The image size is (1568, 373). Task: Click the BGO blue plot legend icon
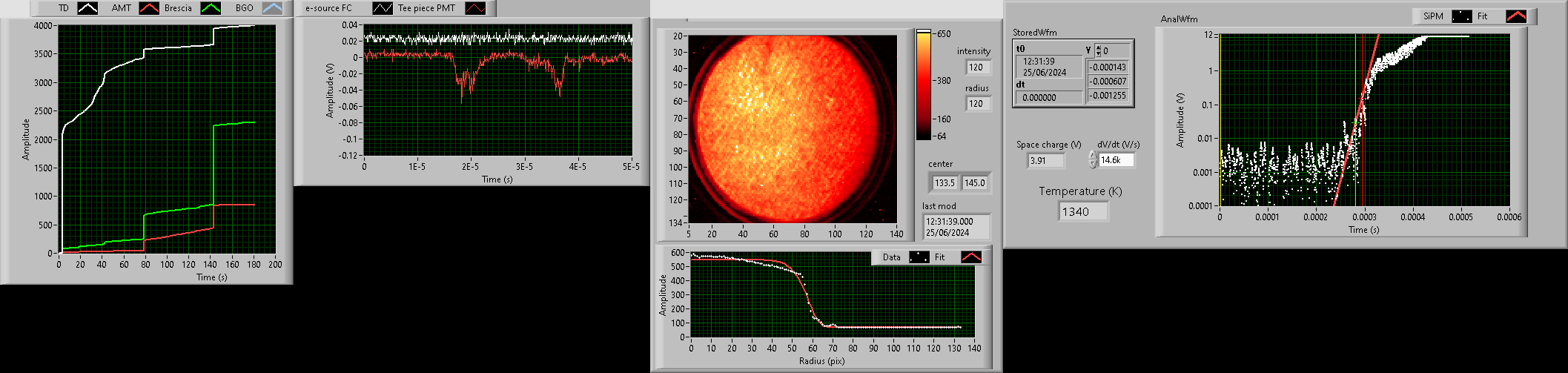point(272,8)
